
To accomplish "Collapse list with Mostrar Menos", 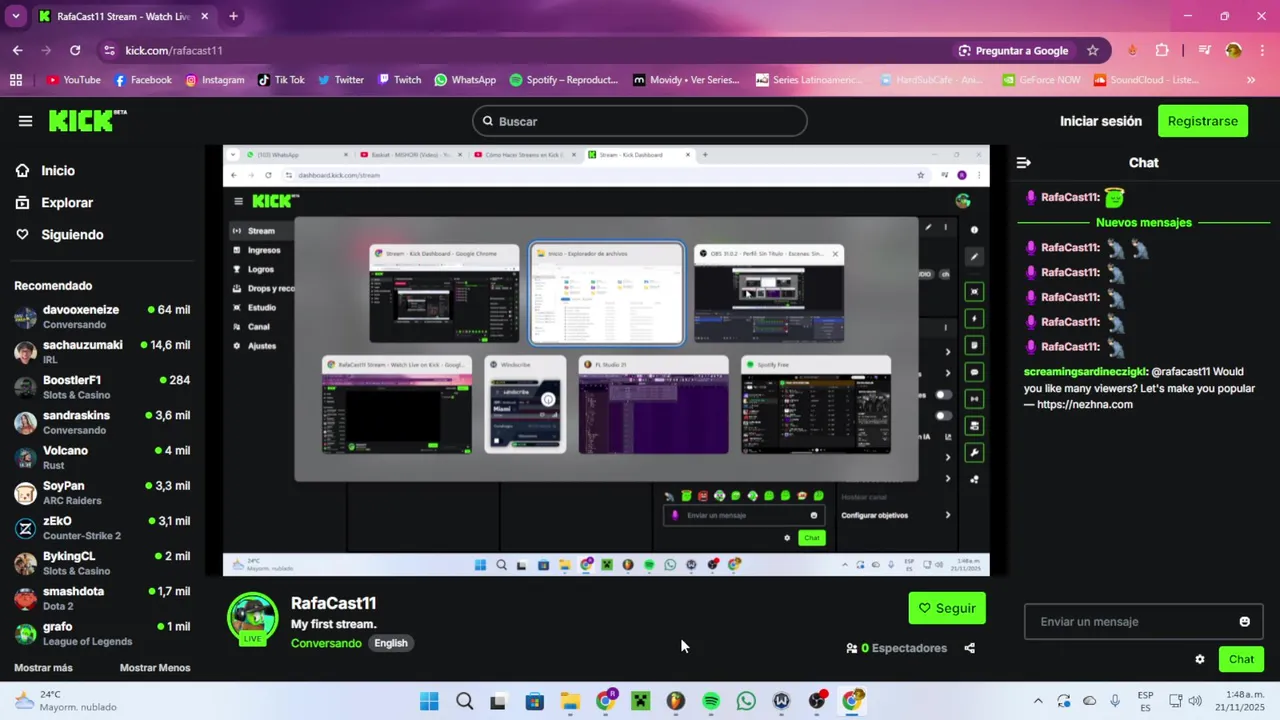I will tap(155, 668).
